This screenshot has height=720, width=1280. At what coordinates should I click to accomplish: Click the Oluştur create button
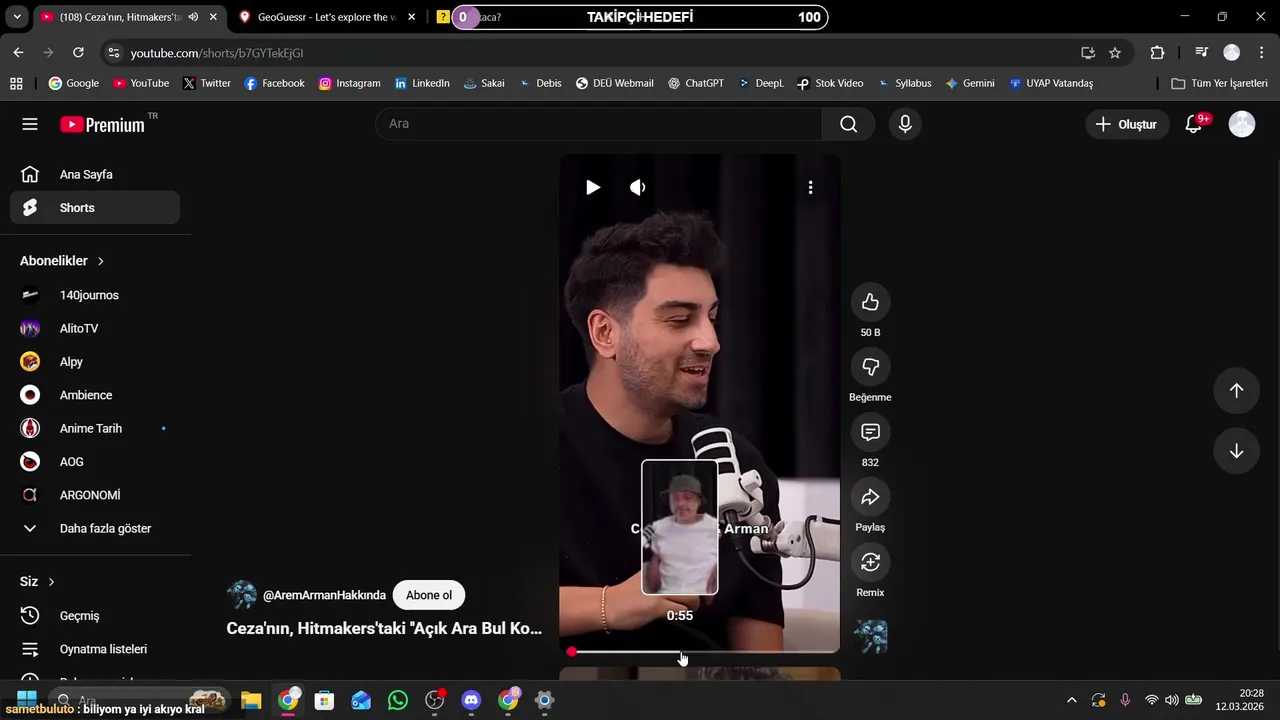coord(1127,124)
